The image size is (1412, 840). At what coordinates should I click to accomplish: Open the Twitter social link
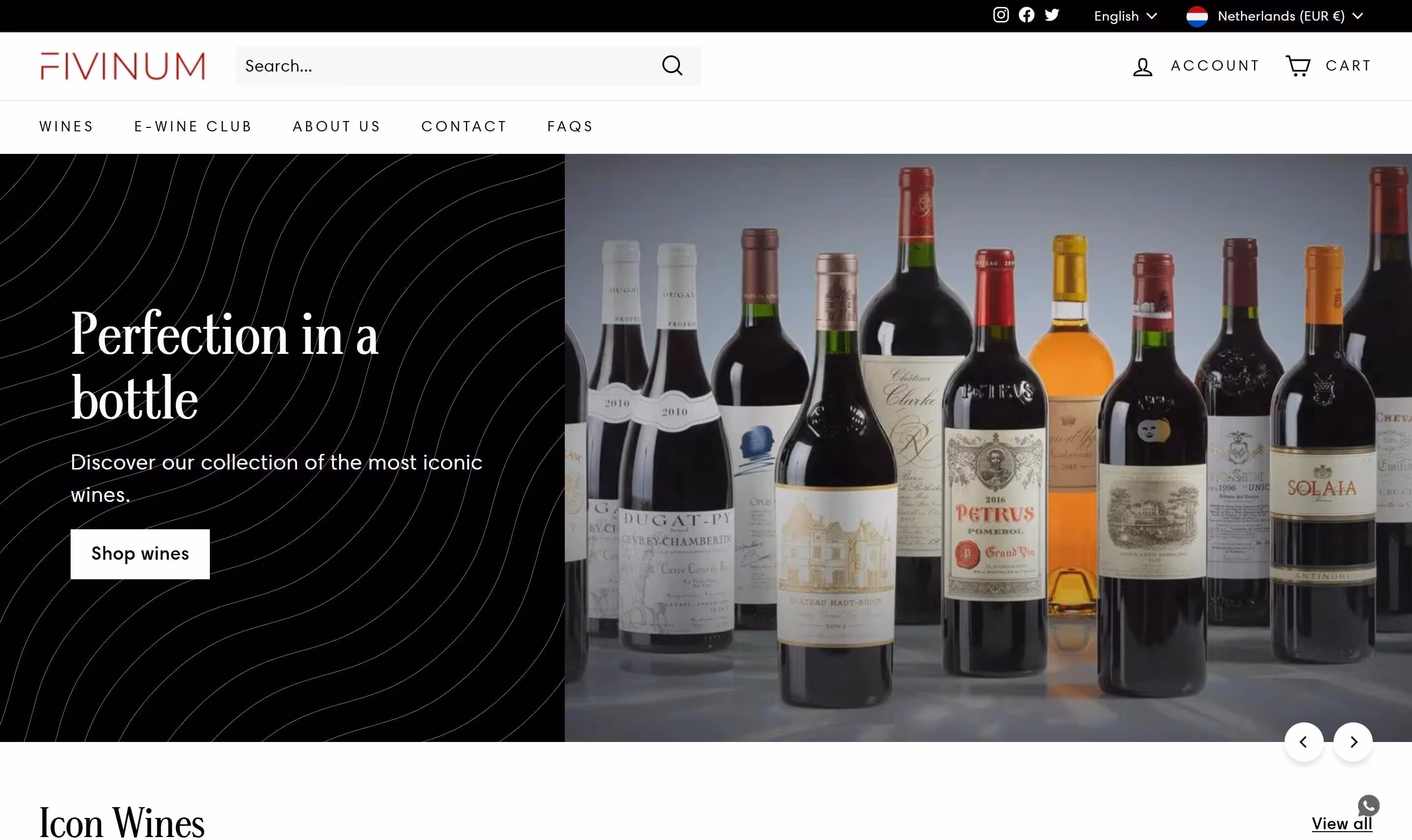pos(1052,15)
